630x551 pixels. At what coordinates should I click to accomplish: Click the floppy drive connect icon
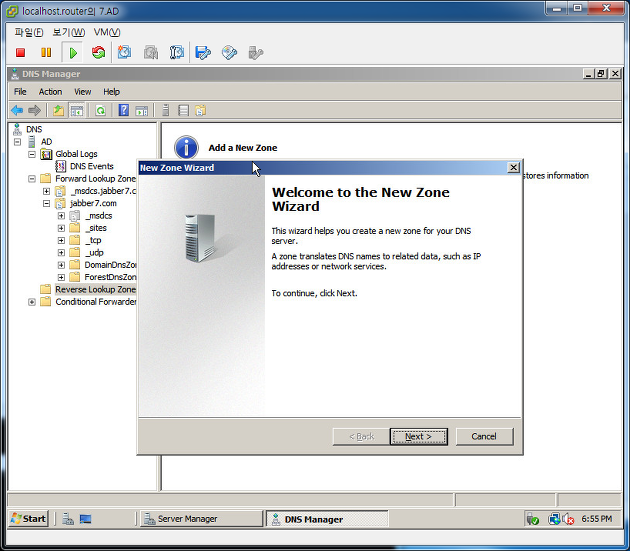pyautogui.click(x=203, y=53)
